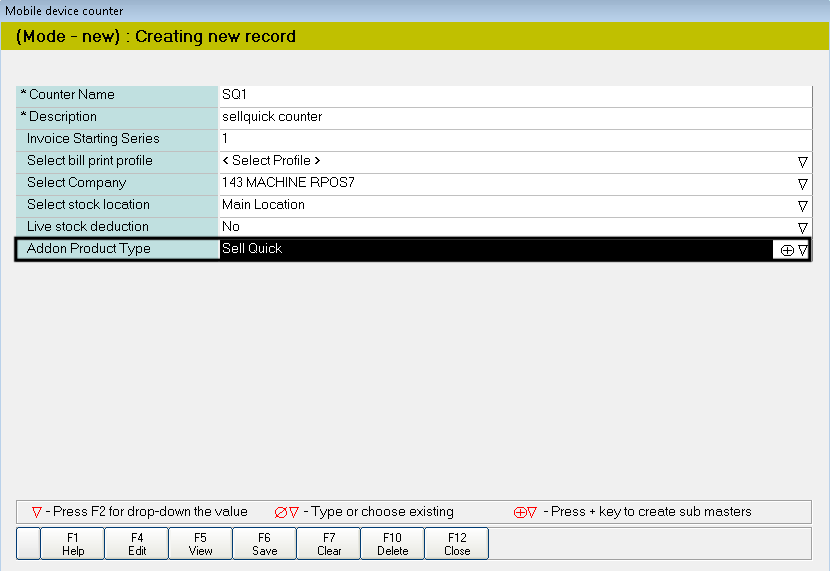The height and width of the screenshot is (571, 830).
Task: Click the 'Live stock deduction' label
Action: click(87, 226)
